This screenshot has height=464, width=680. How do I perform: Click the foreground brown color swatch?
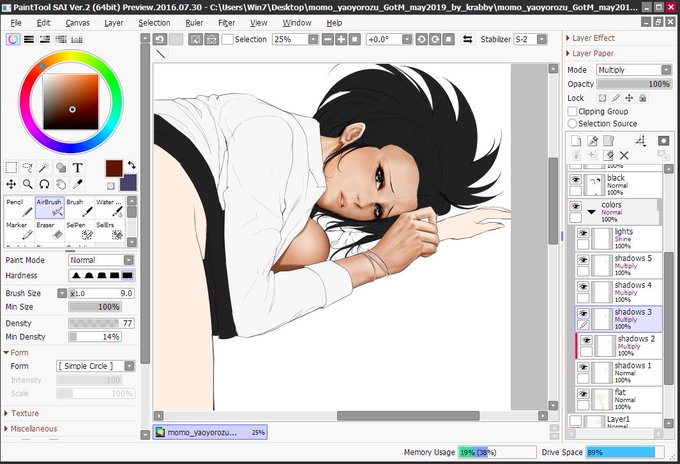(x=114, y=168)
